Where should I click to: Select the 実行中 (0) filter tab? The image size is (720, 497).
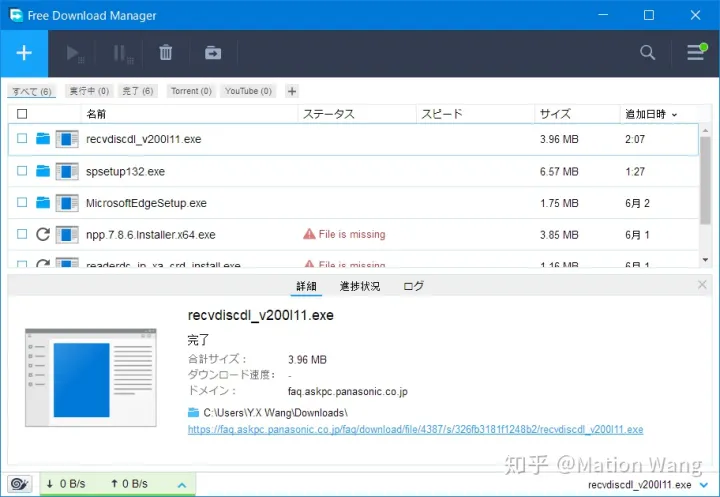[x=89, y=91]
